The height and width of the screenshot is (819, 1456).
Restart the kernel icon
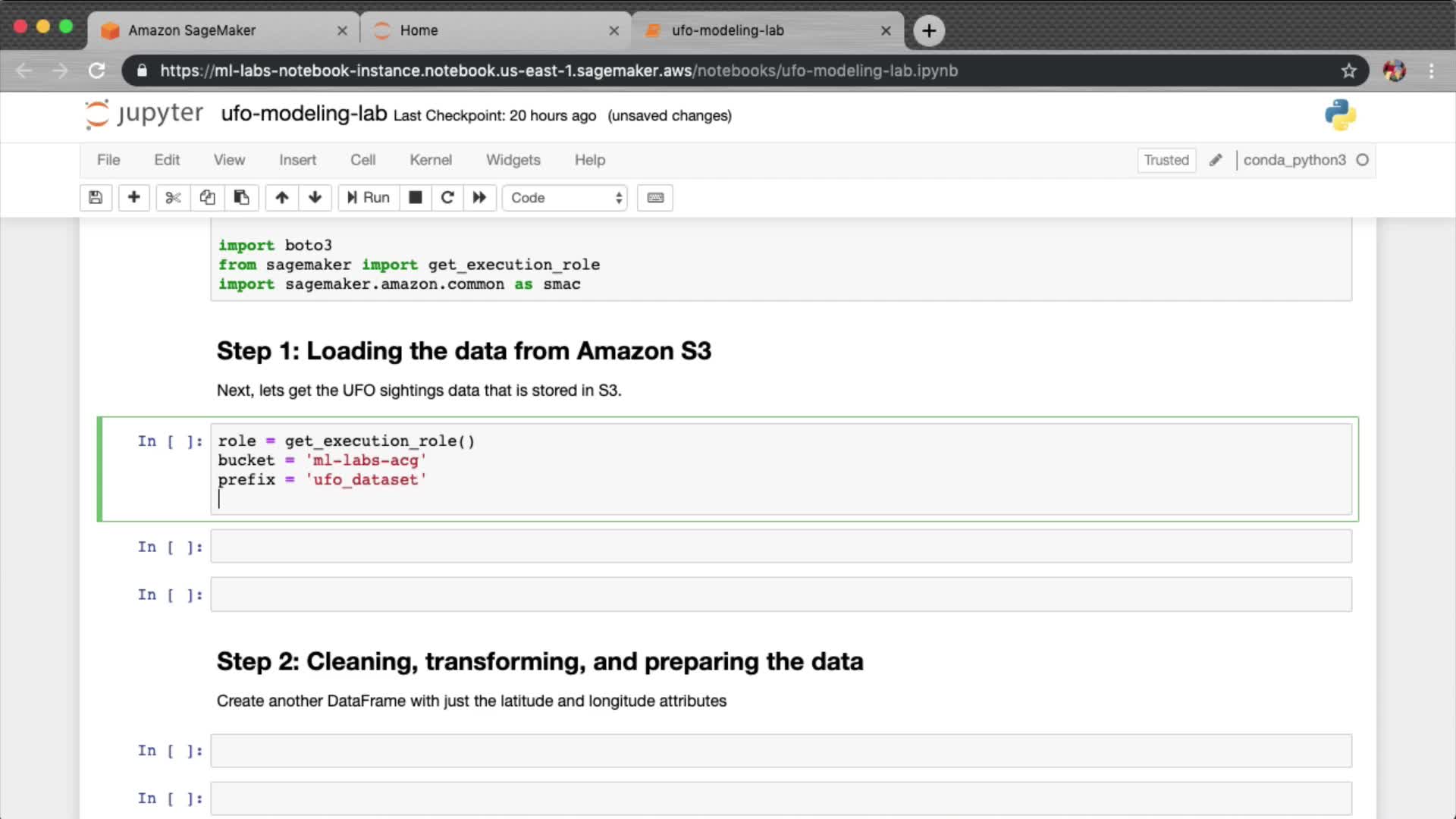pos(447,198)
